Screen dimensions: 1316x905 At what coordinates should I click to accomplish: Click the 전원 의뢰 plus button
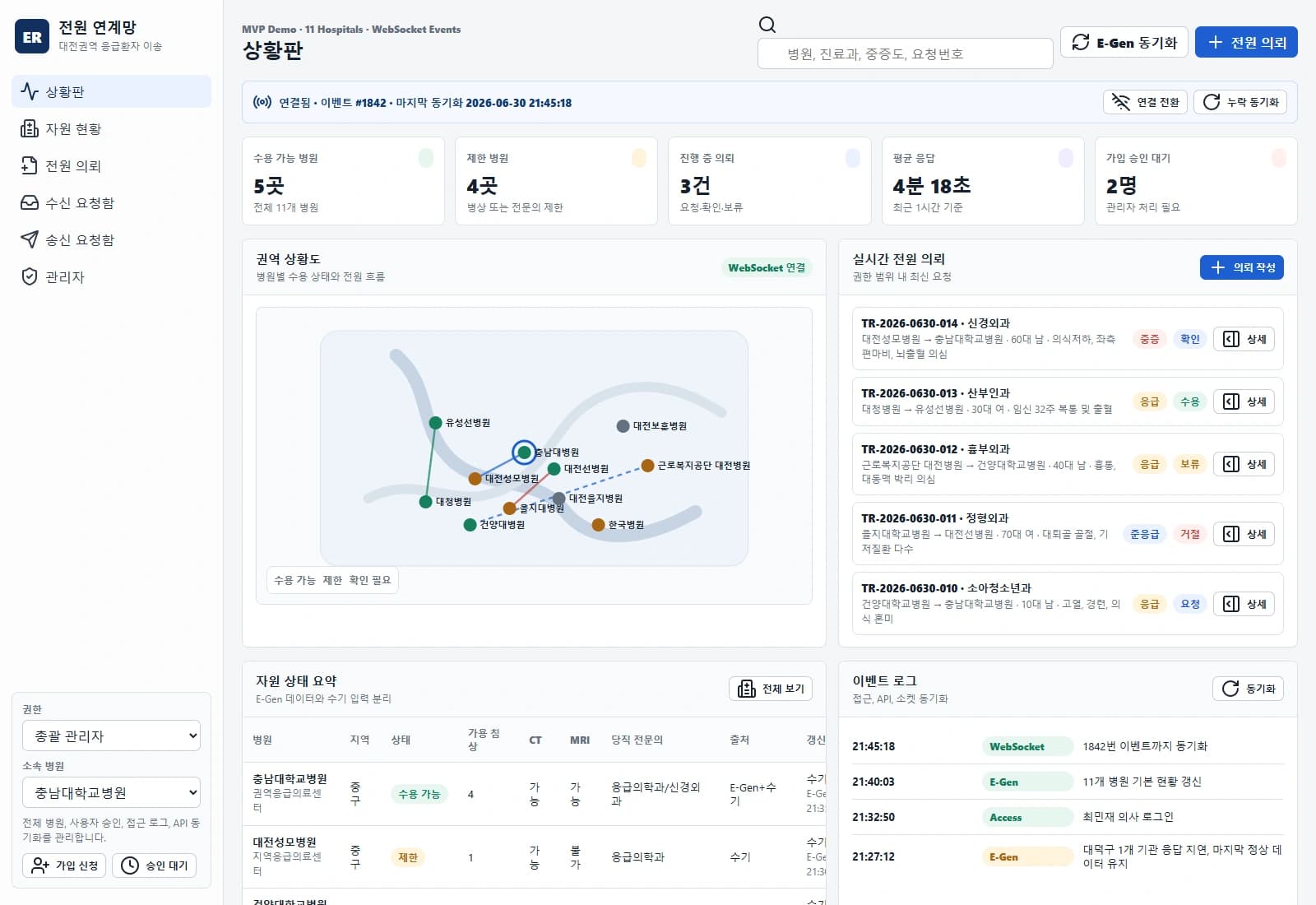(1246, 42)
